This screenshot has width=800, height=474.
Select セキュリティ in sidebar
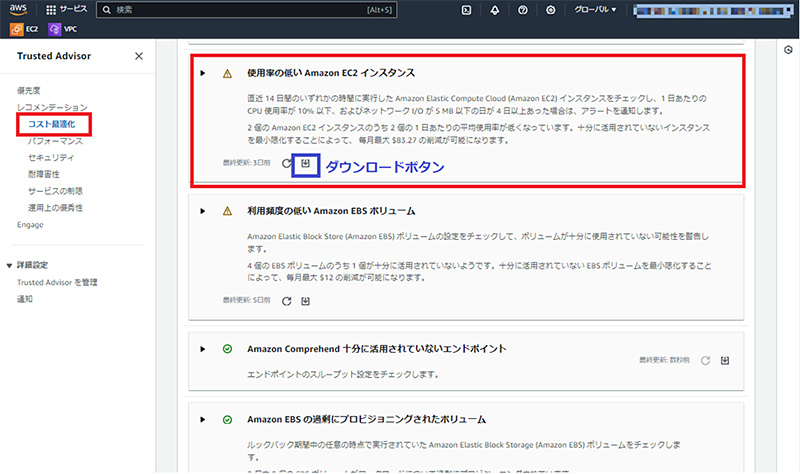tap(51, 157)
